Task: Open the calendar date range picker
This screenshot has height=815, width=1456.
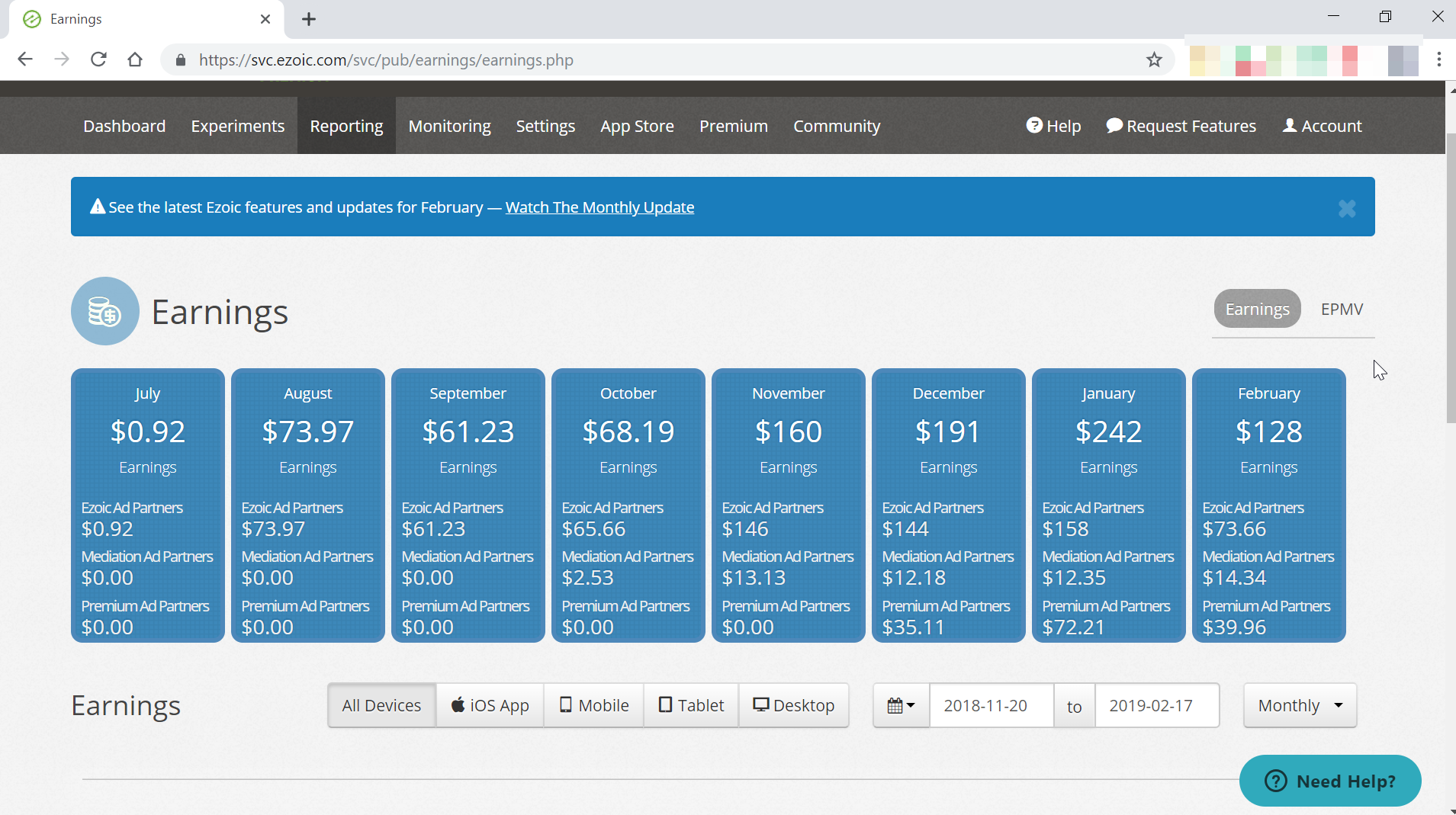Action: pyautogui.click(x=901, y=705)
